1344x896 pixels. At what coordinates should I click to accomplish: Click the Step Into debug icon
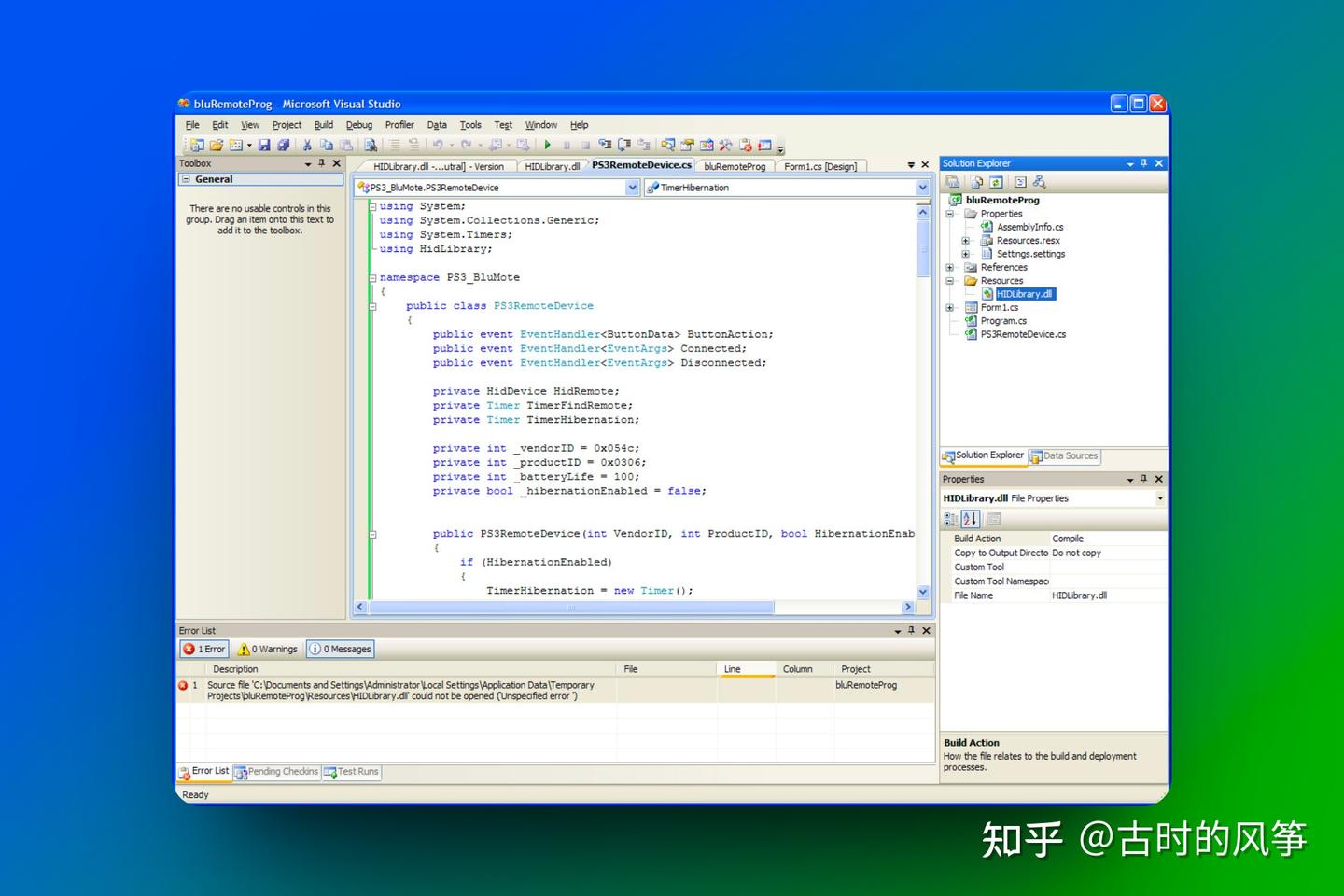[605, 145]
